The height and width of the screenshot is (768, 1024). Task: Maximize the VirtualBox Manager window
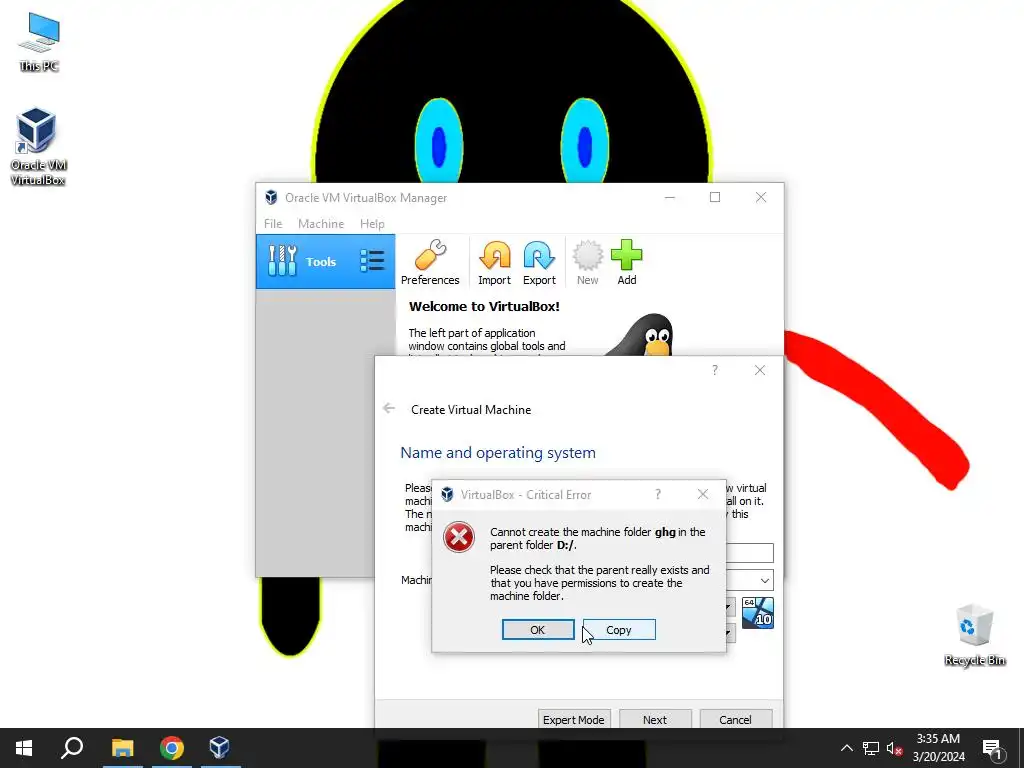[715, 197]
